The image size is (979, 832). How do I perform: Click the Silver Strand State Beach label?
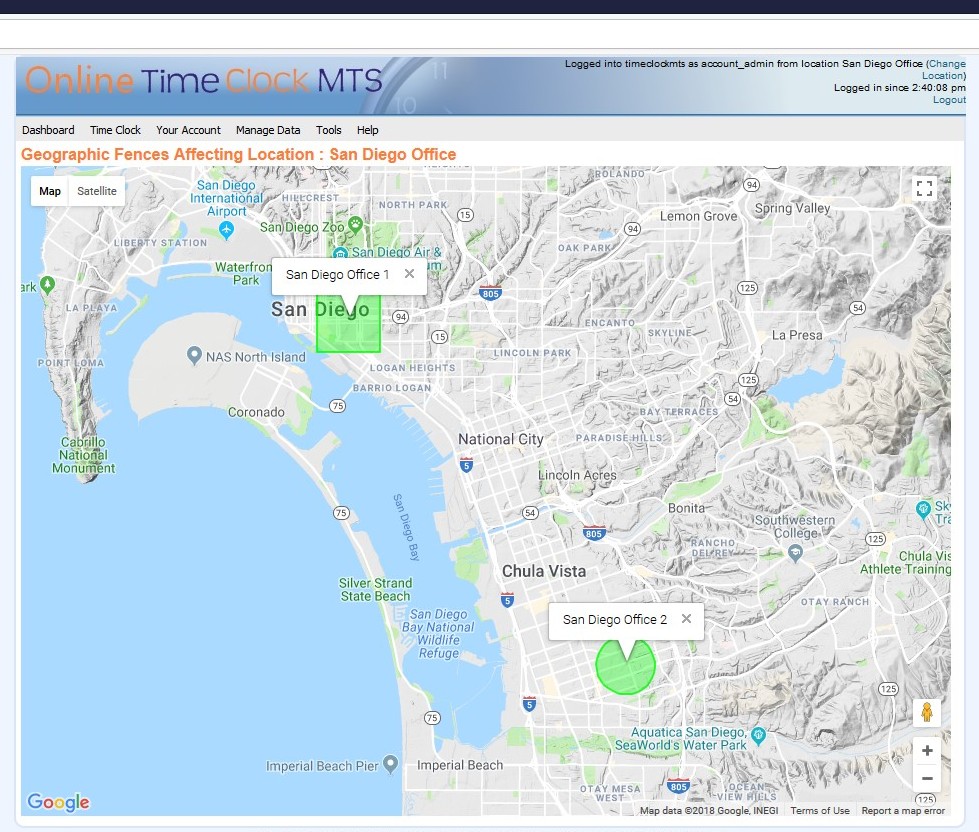tap(375, 590)
